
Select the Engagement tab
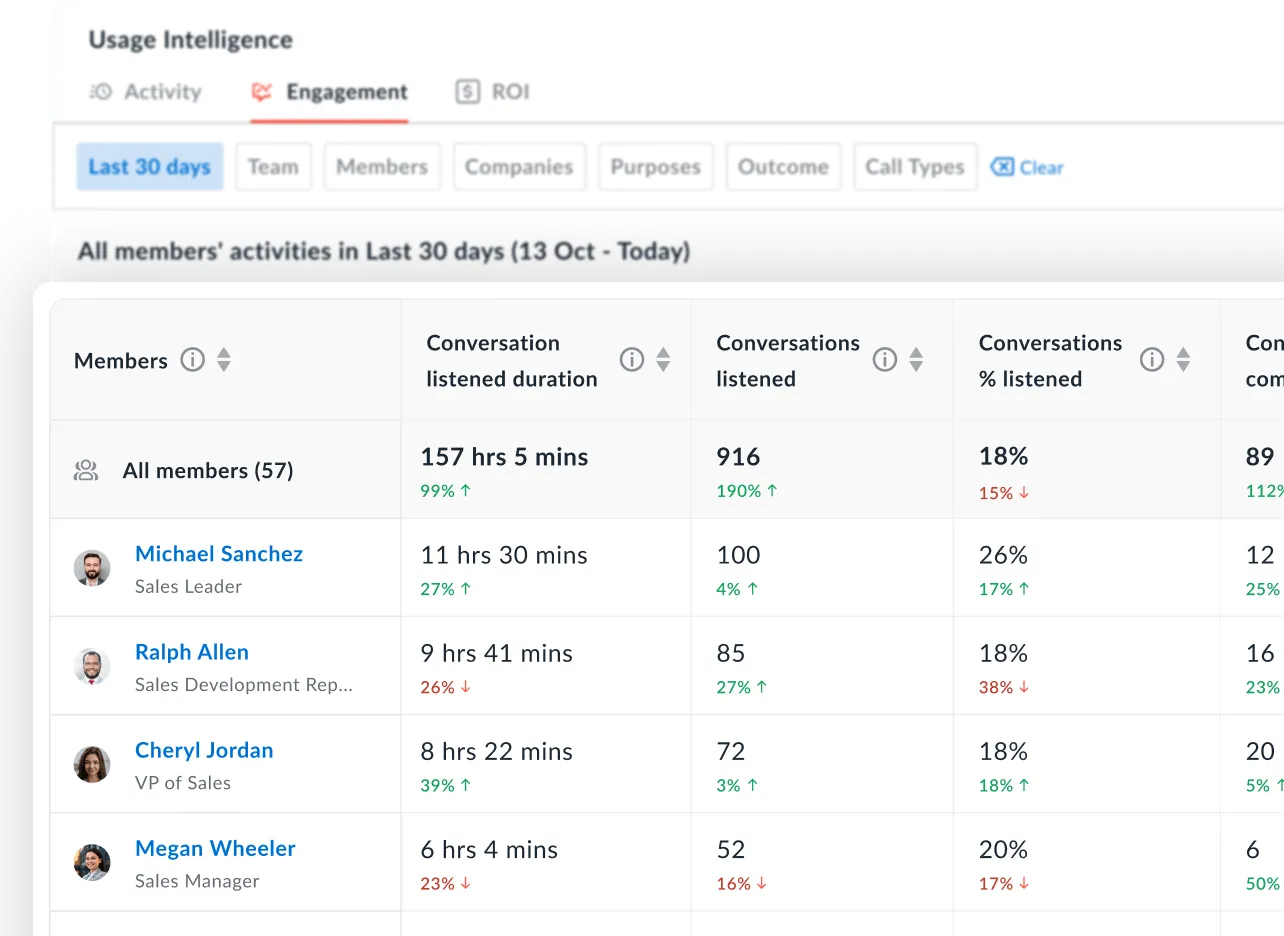329,92
